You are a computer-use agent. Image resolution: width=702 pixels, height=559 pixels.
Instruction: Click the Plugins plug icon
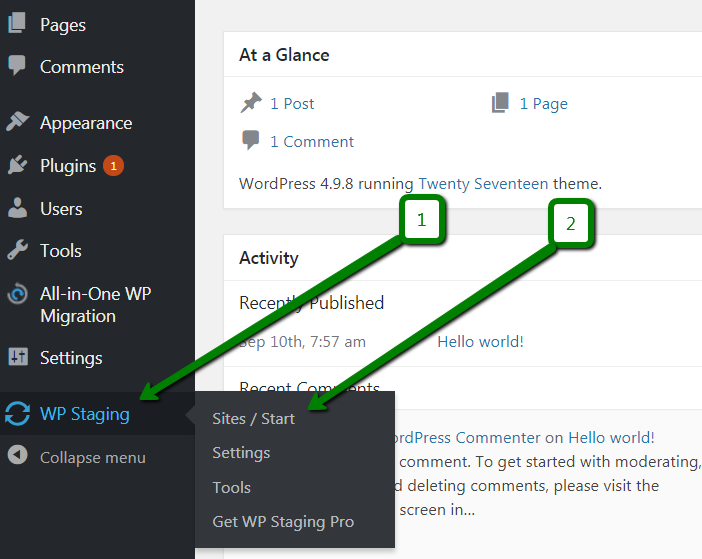(17, 165)
